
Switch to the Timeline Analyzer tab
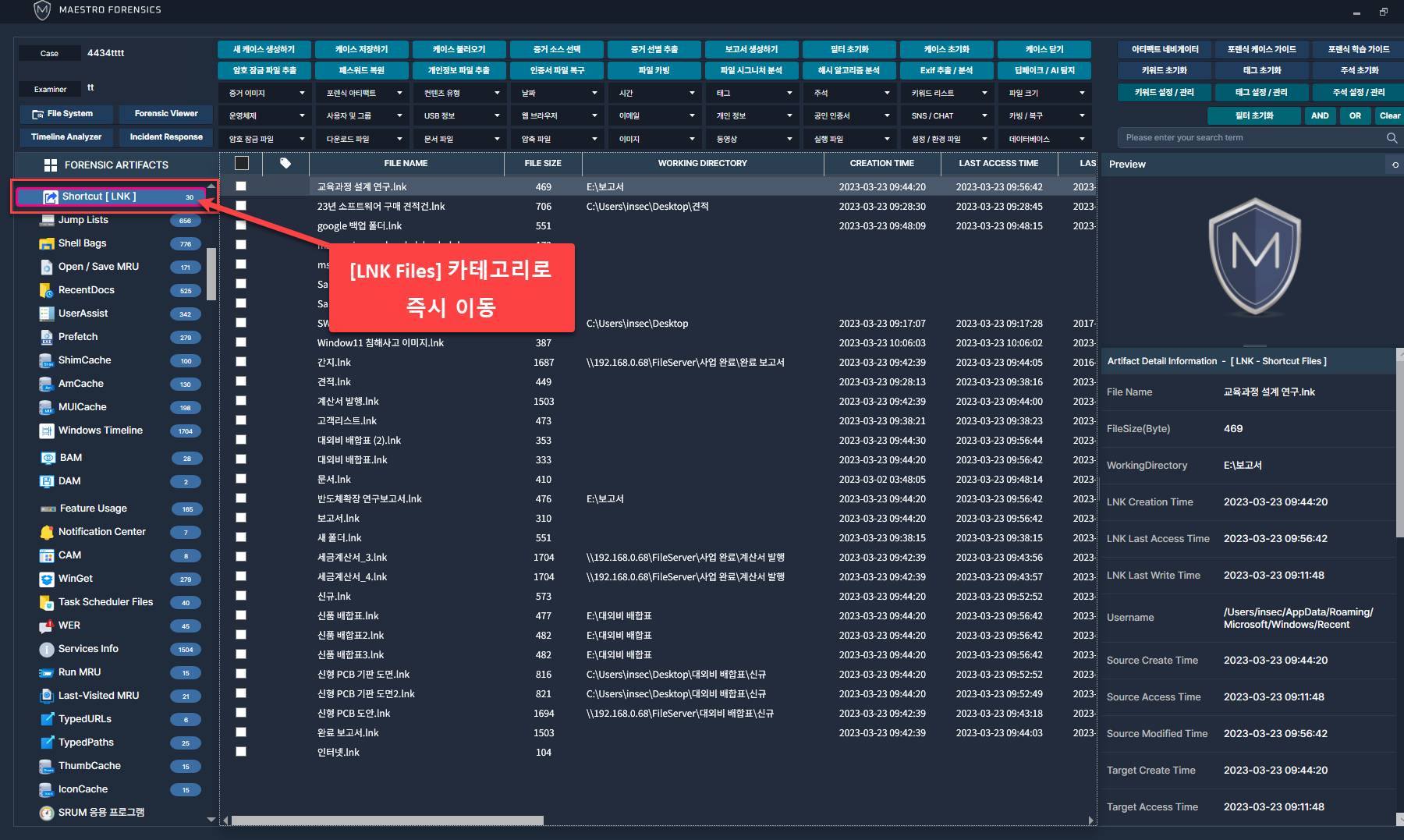[66, 137]
